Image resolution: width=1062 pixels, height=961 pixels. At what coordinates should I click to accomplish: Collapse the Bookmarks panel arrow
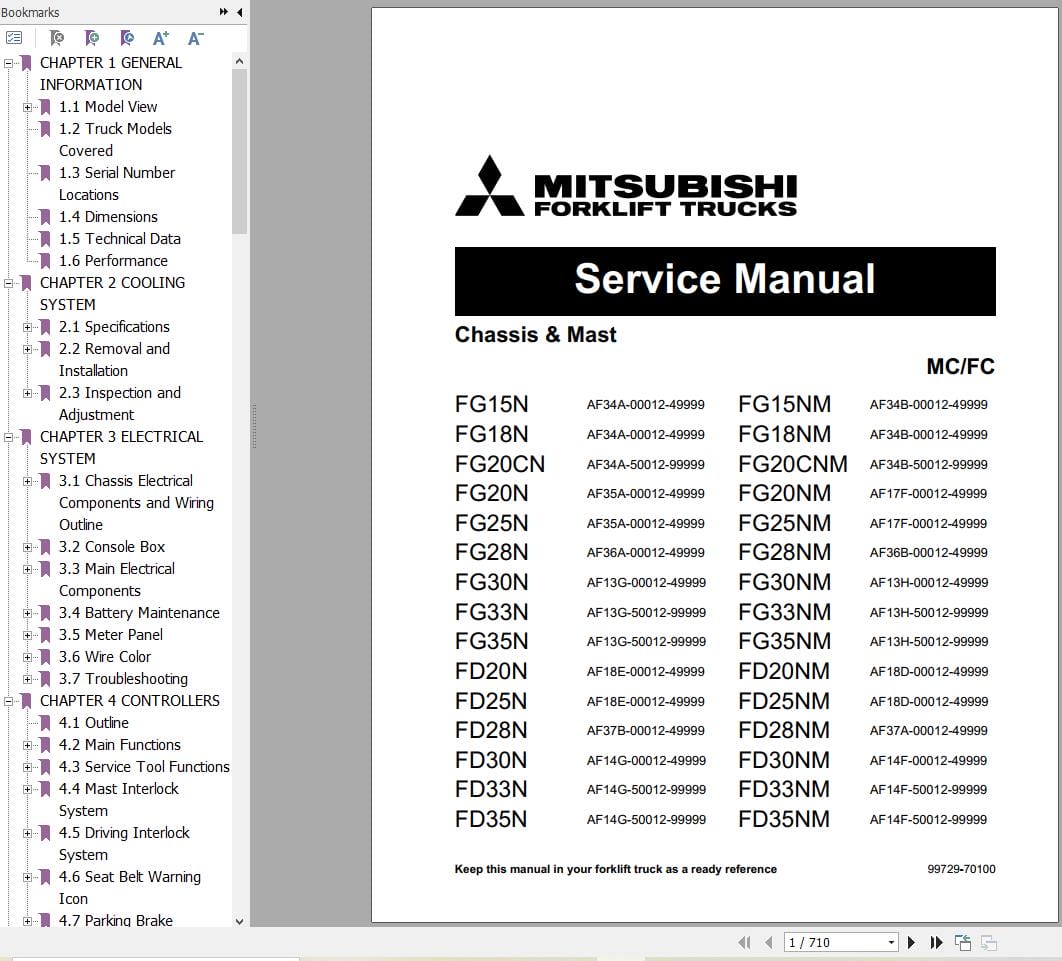(240, 12)
